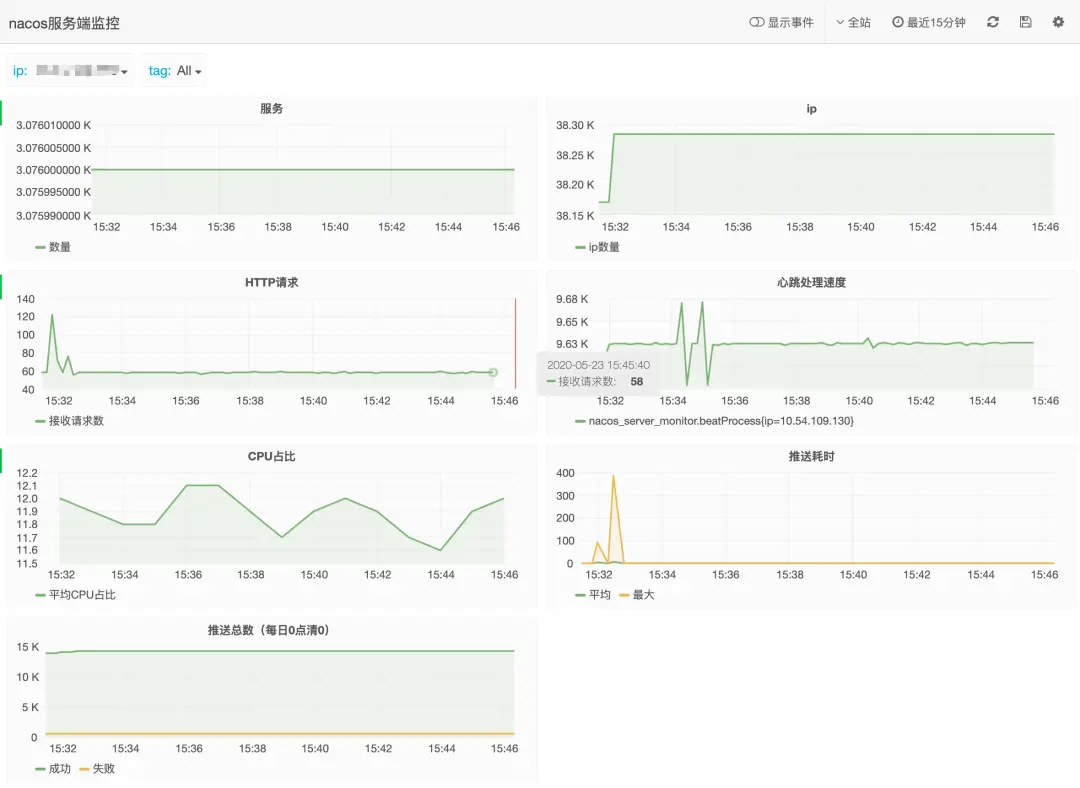
Task: Click the 最大 legend color swatch
Action: pyautogui.click(x=624, y=595)
